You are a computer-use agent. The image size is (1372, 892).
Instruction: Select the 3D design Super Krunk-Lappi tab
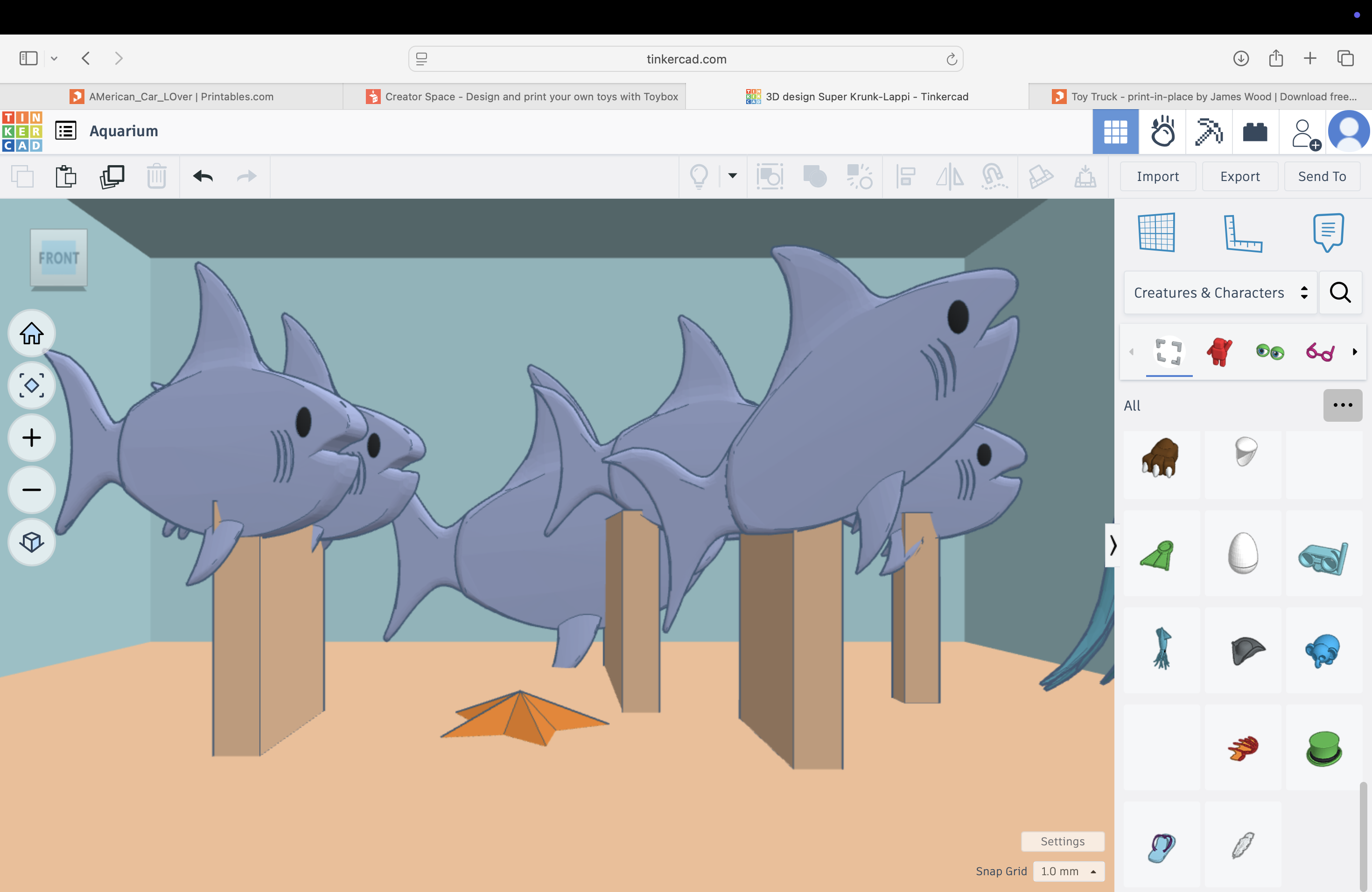[857, 97]
